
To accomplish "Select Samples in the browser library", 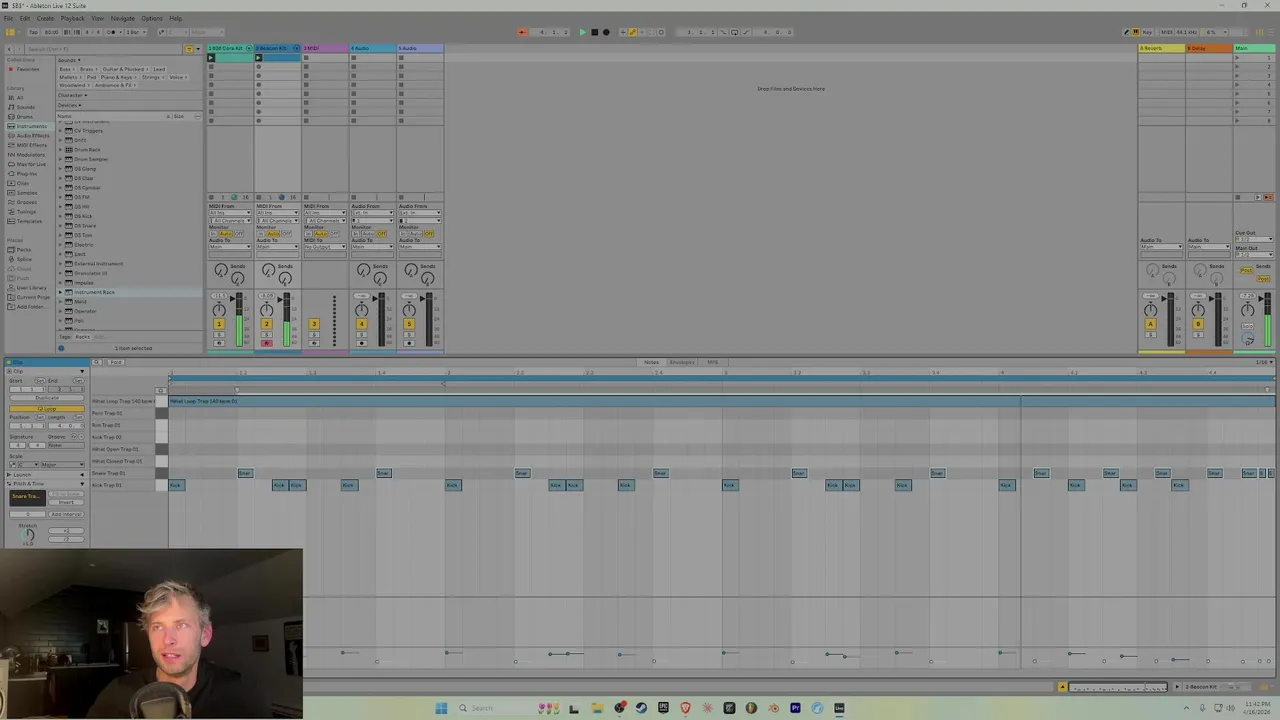I will click(26, 193).
